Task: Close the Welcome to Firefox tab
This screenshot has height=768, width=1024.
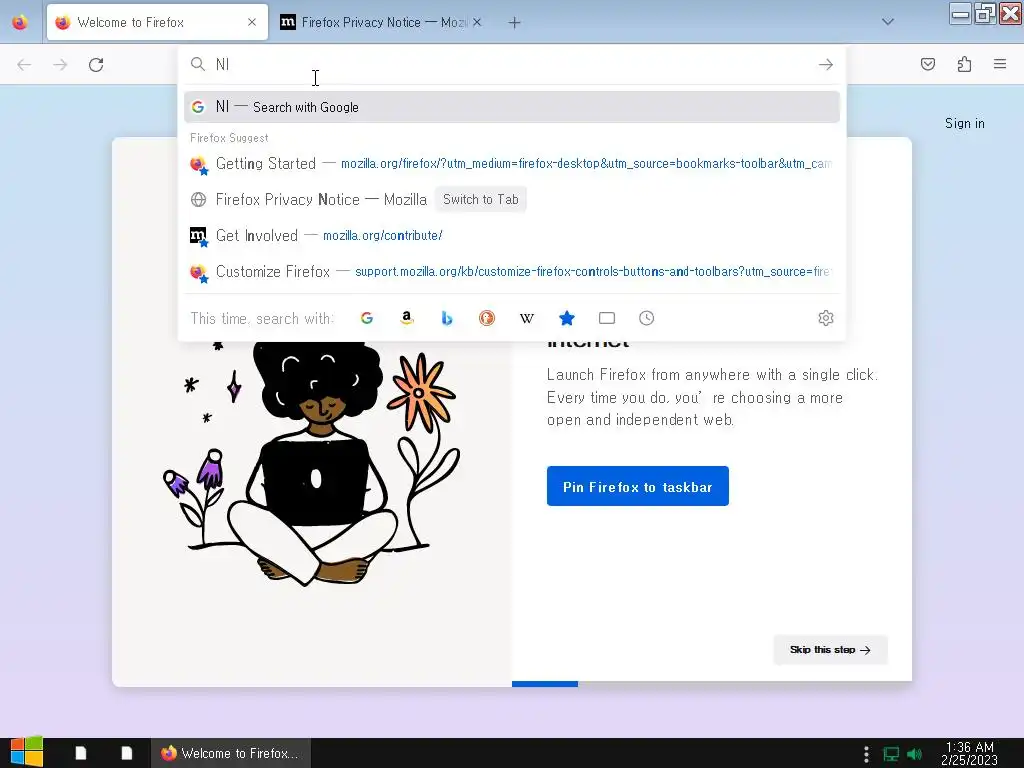Action: tap(252, 22)
